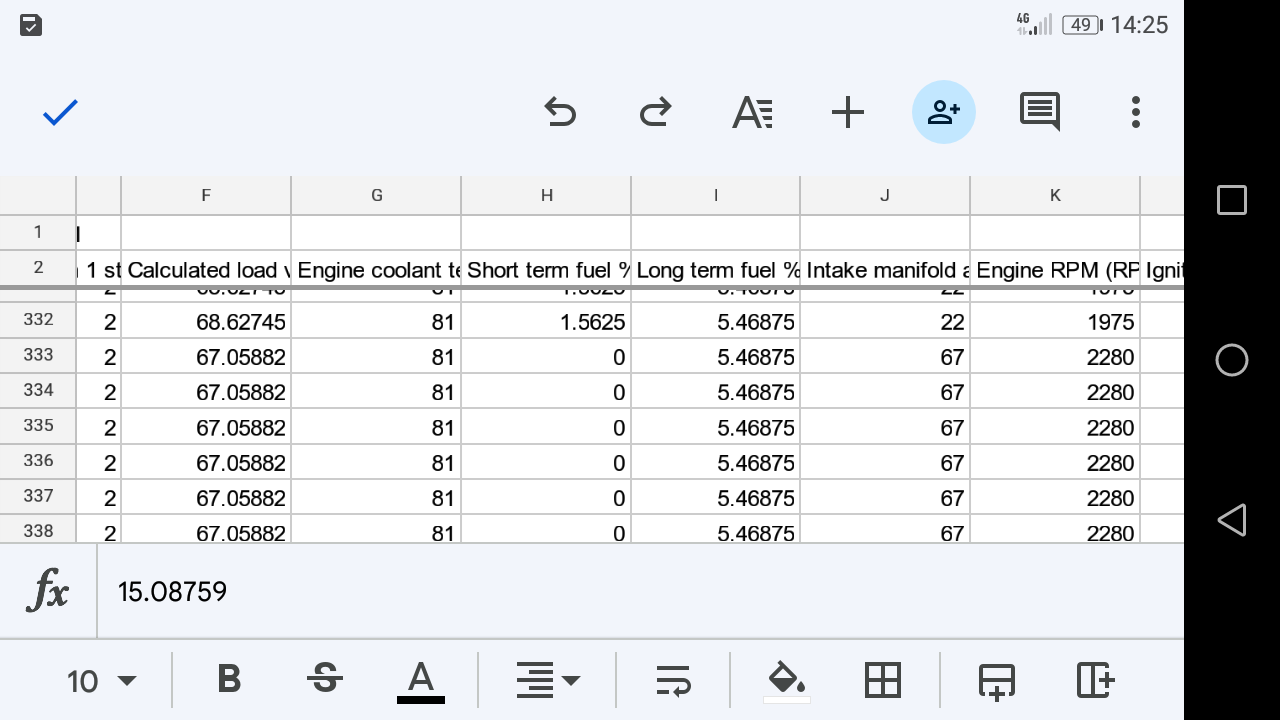The image size is (1280, 720).
Task: Select the Engine RPM header cell
Action: click(x=1055, y=269)
